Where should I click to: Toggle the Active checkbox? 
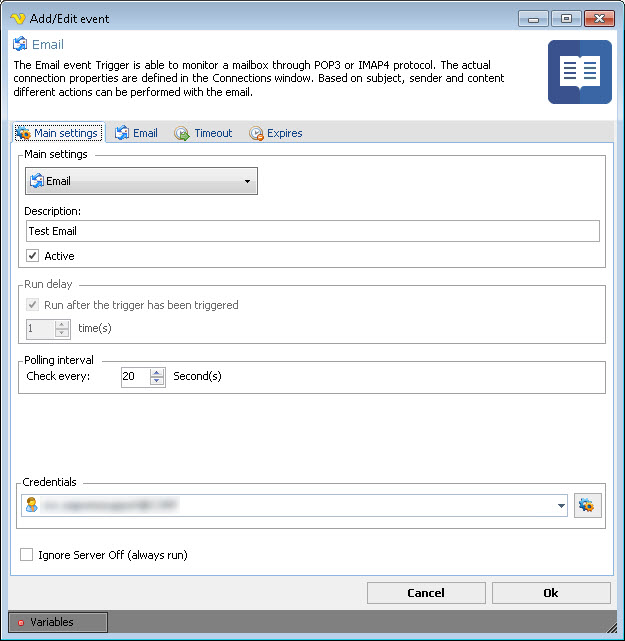[33, 256]
